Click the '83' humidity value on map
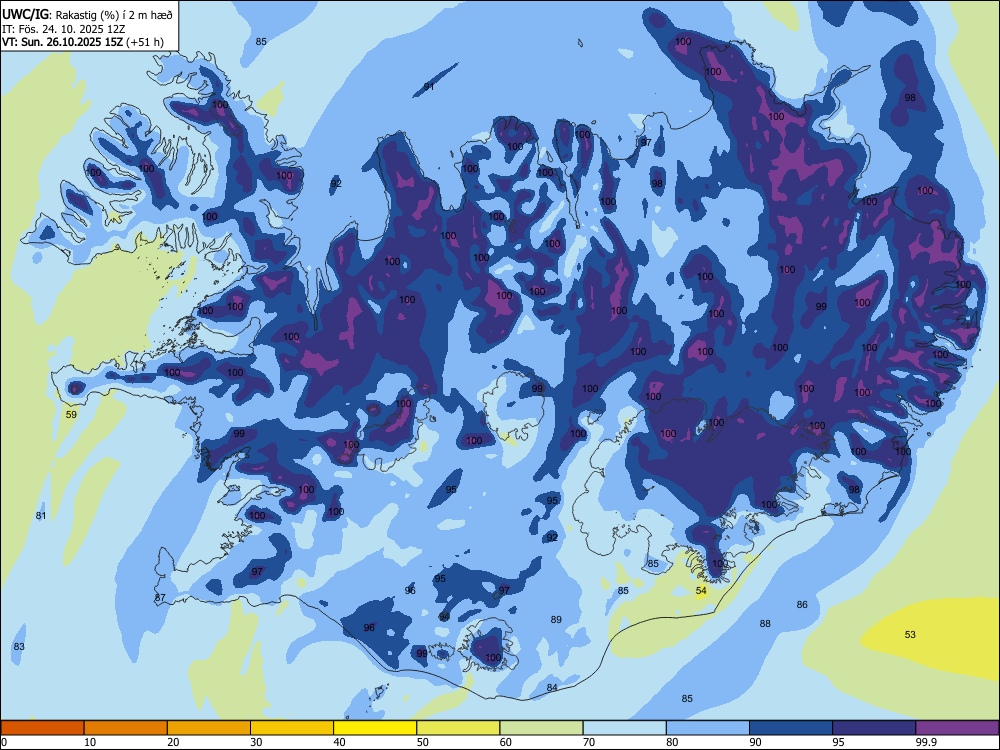The width and height of the screenshot is (1000, 750). [x=19, y=647]
